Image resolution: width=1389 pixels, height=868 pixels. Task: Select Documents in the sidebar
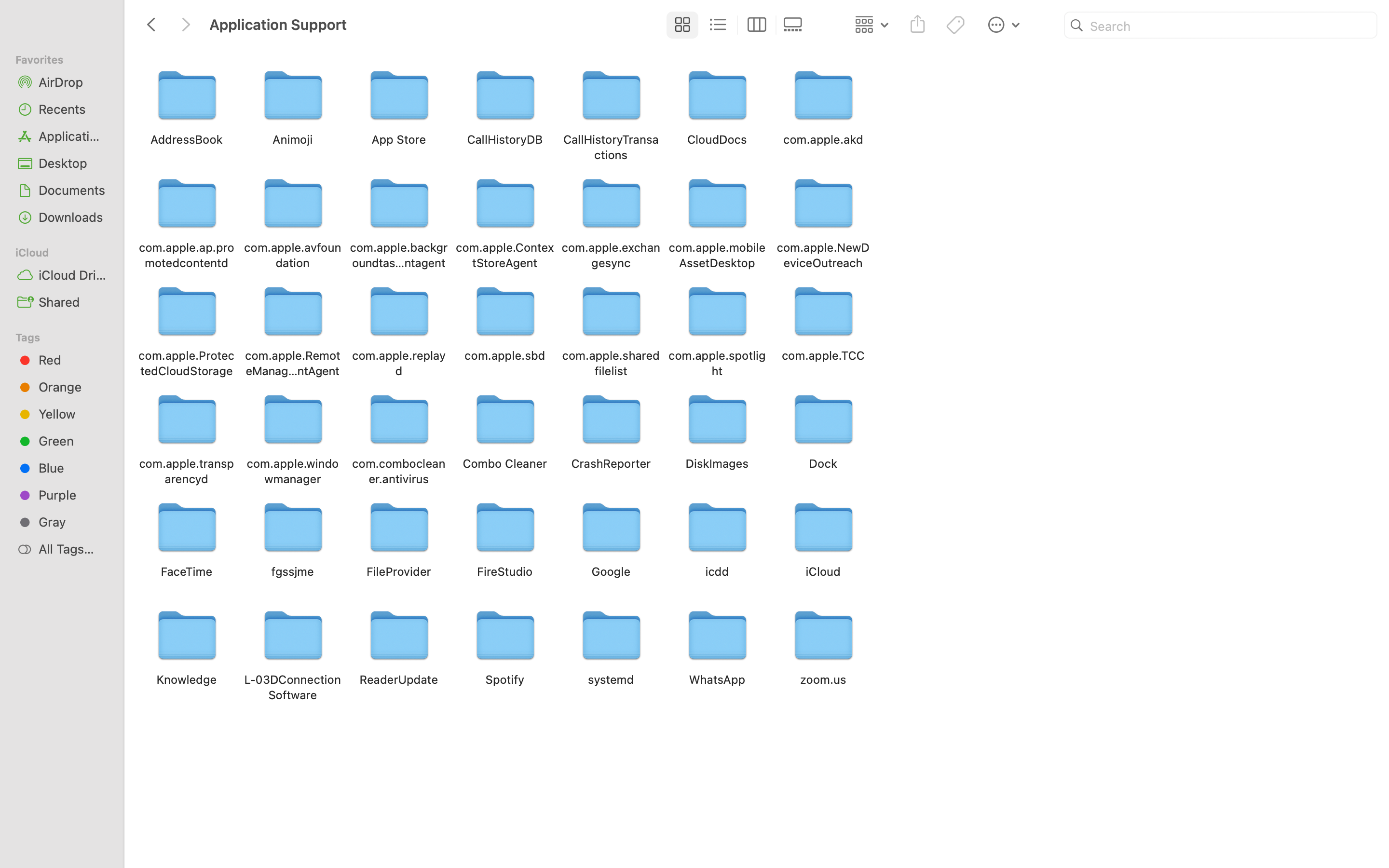(72, 190)
